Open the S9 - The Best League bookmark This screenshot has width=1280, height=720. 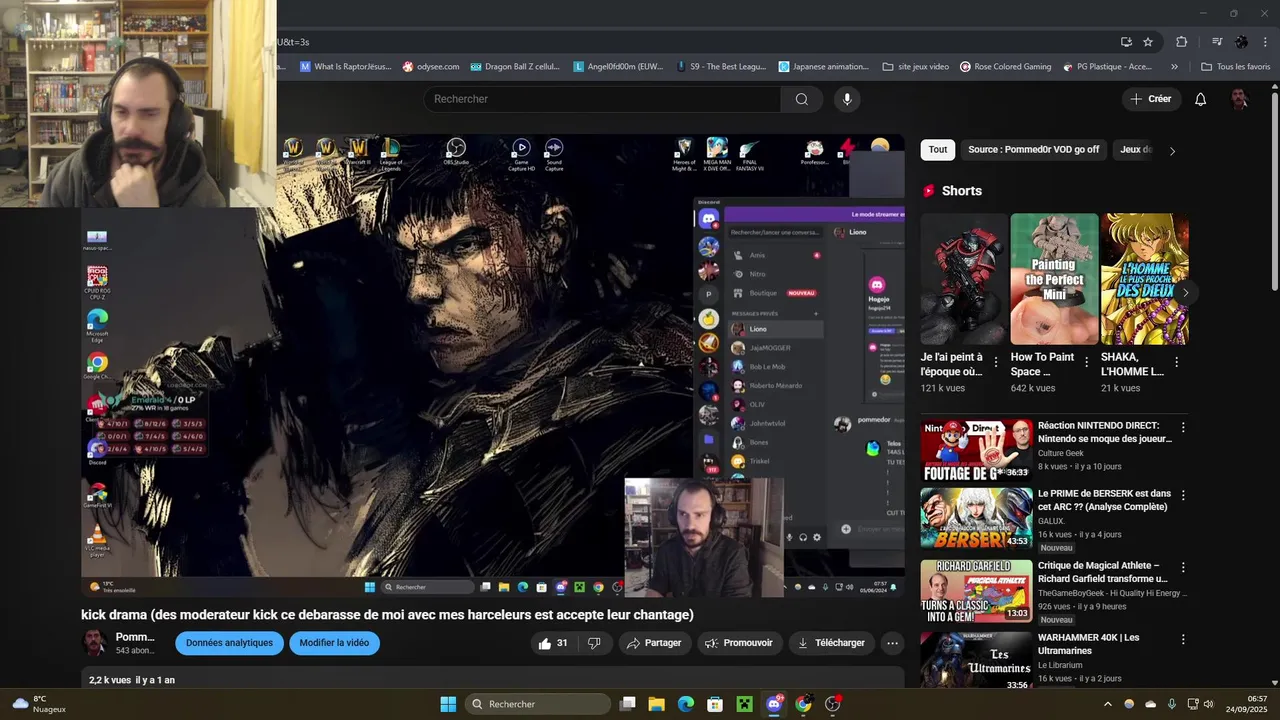(x=721, y=67)
